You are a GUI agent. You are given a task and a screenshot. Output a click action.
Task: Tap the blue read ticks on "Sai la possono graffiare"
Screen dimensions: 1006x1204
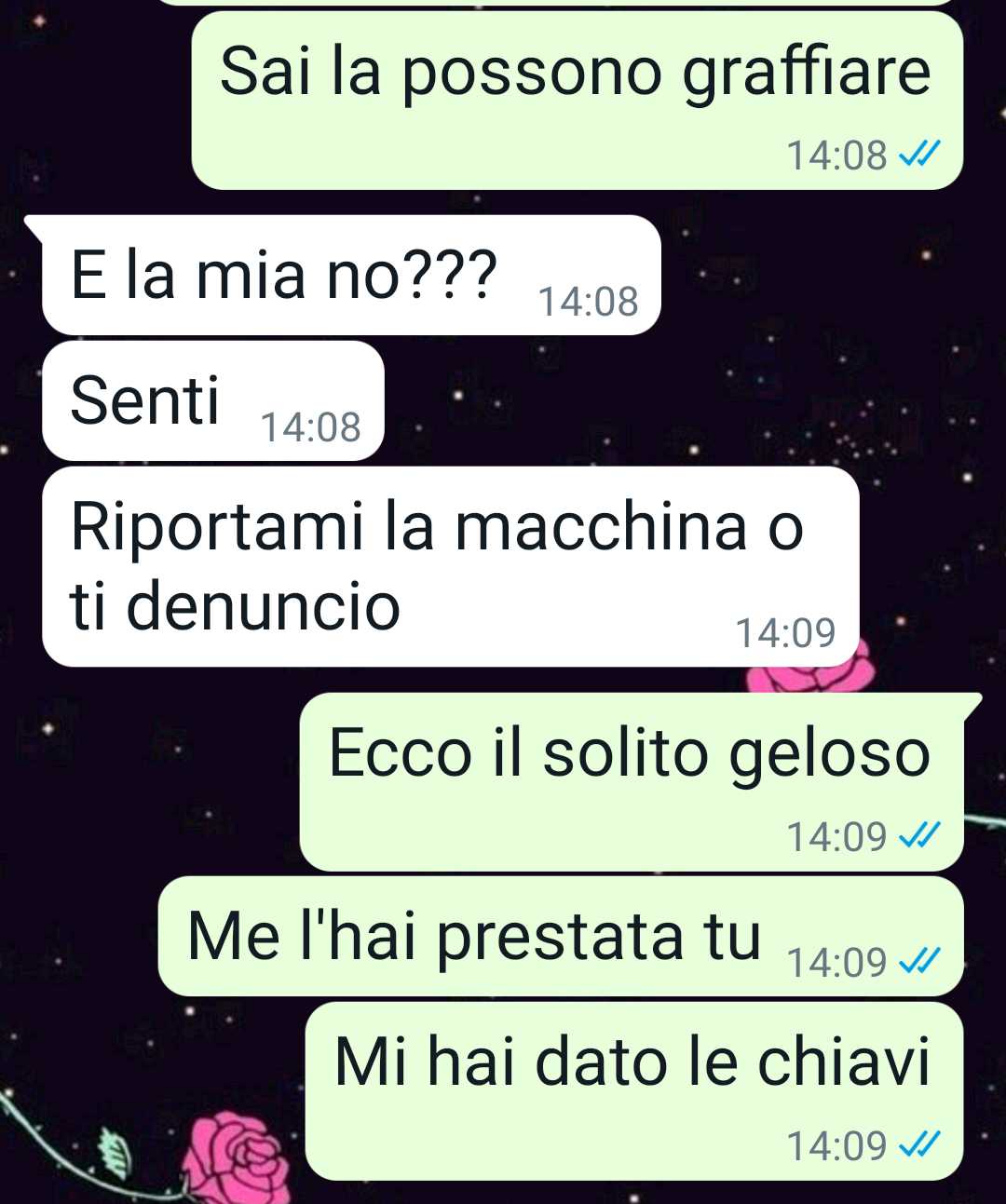click(918, 155)
